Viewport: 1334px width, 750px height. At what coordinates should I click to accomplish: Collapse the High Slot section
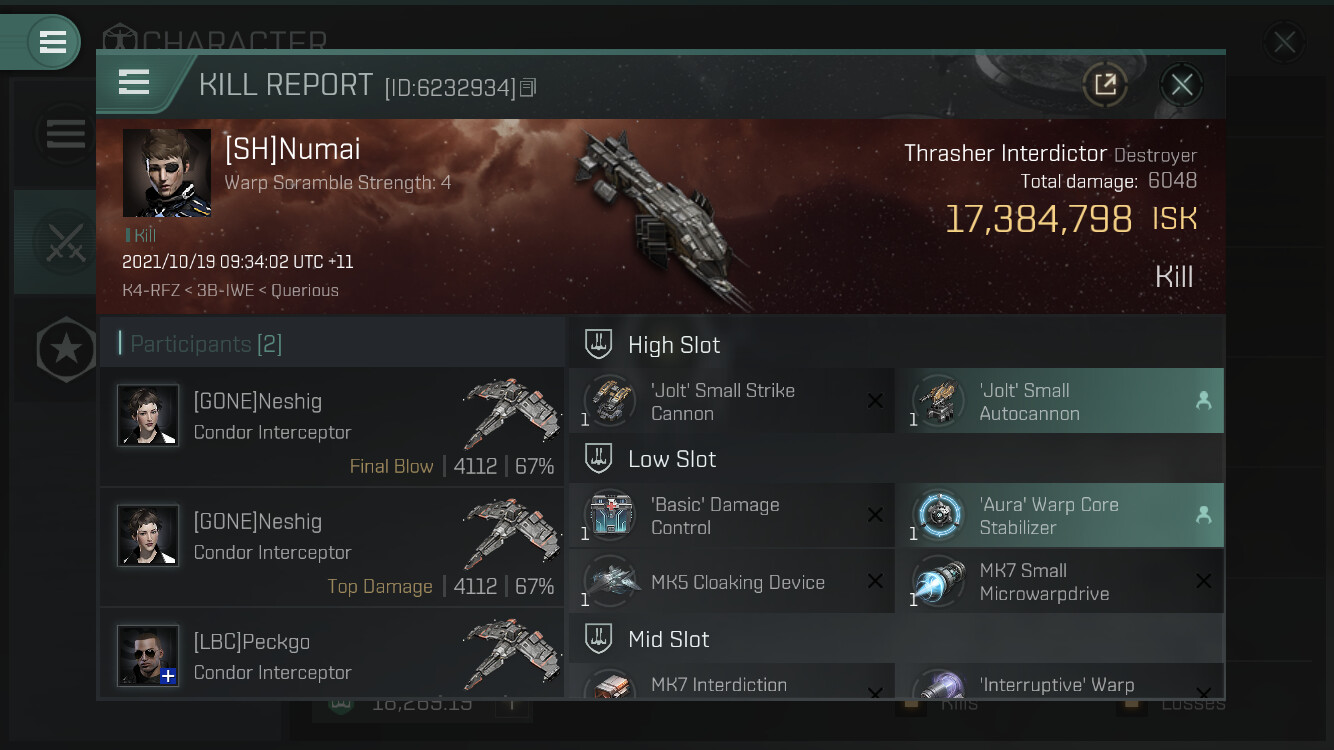click(896, 345)
